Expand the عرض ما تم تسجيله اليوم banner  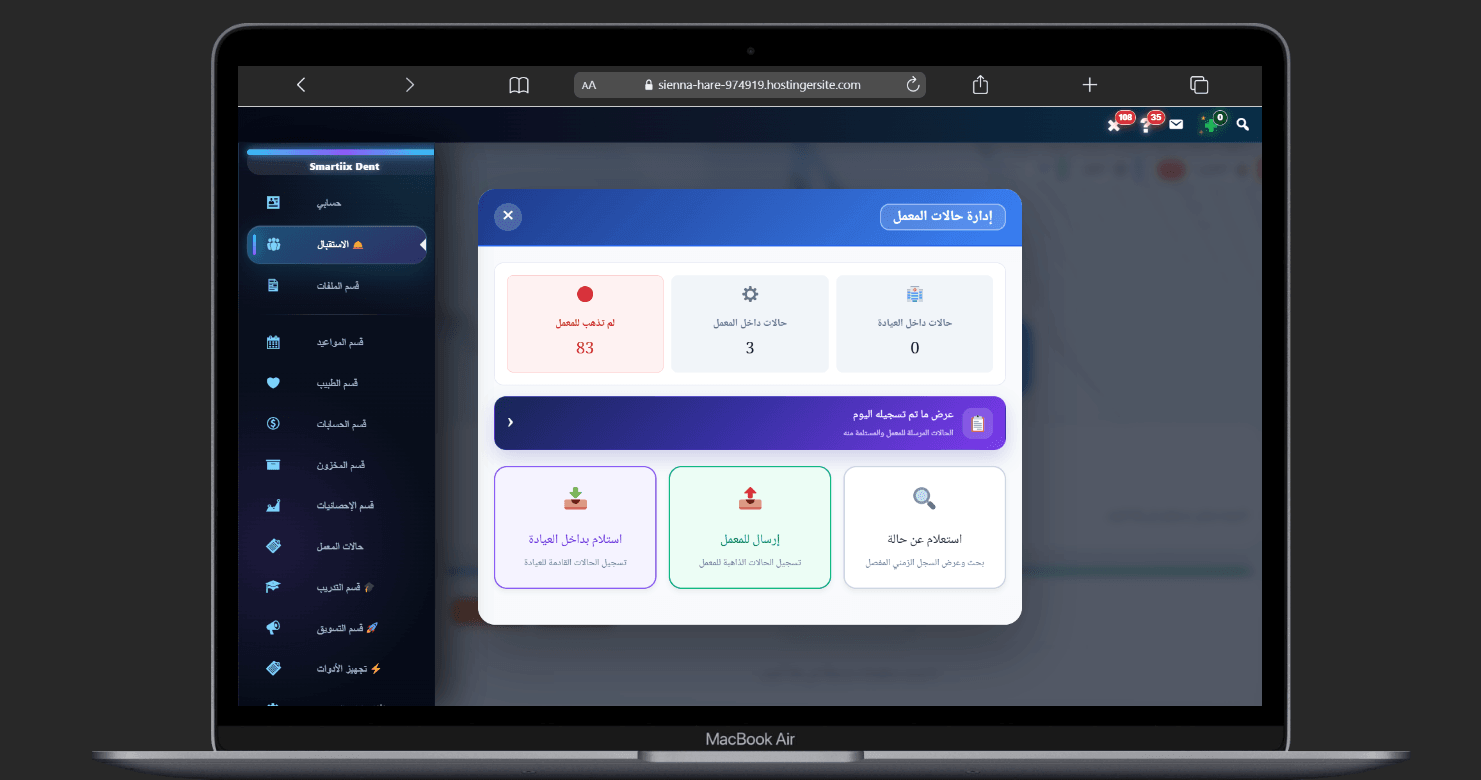(x=750, y=423)
